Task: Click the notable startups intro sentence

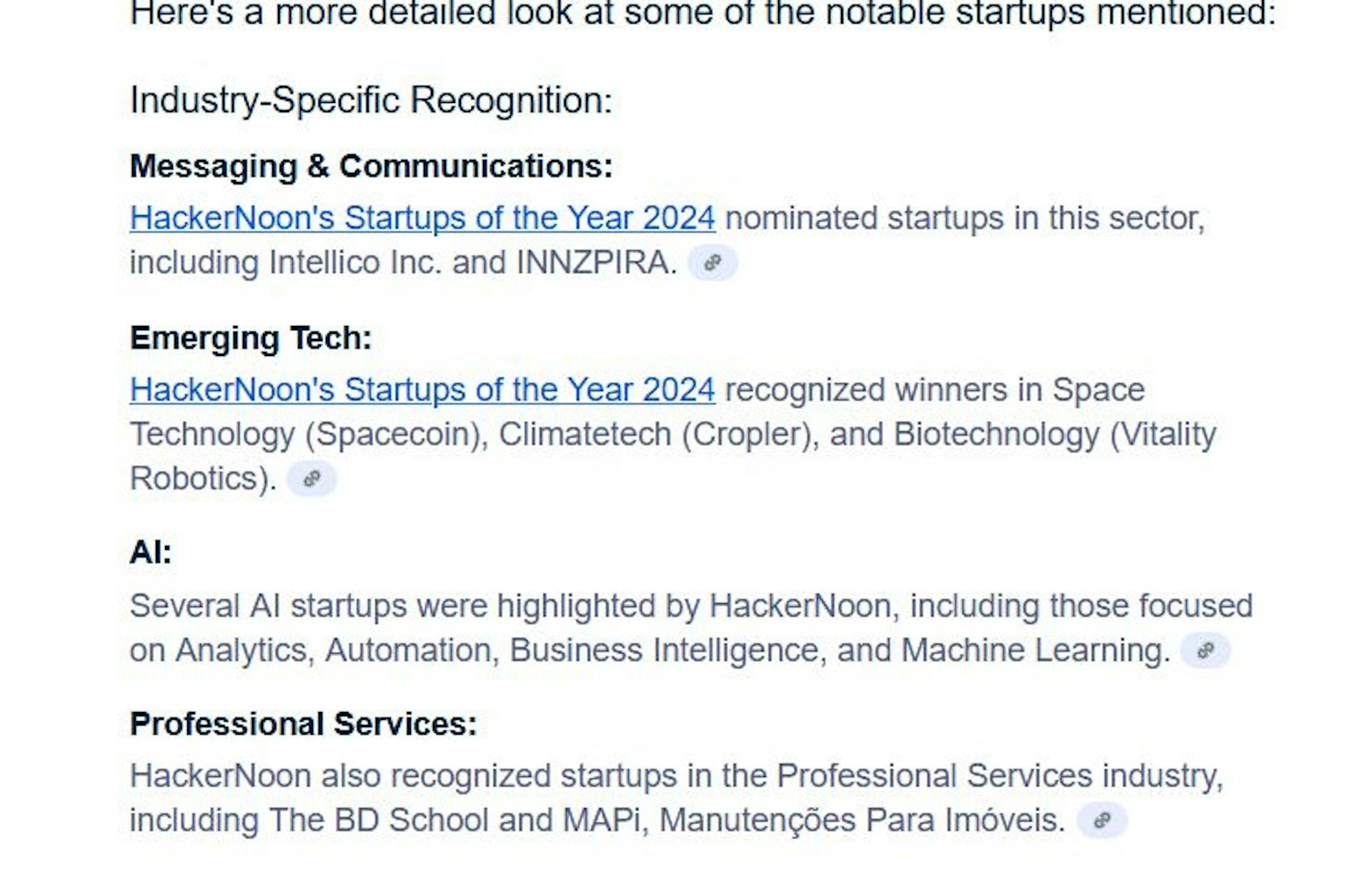Action: coord(702,14)
